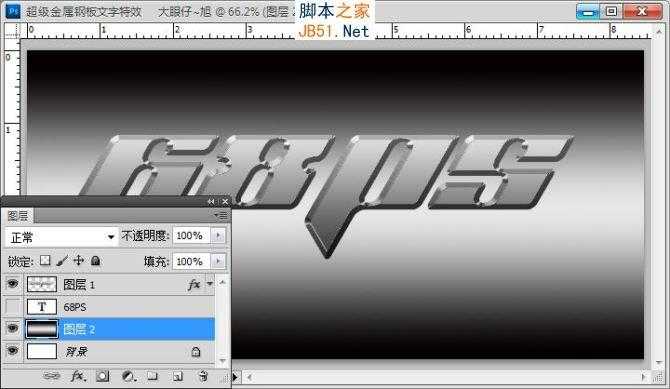This screenshot has height=389, width=670.
Task: Create new fill or adjustment layer
Action: click(x=129, y=376)
